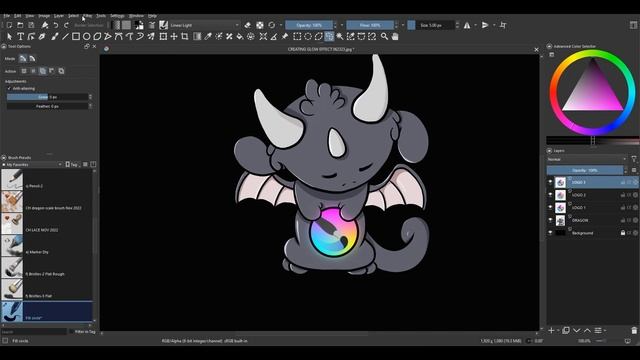
Task: Expand vertical mirror options arrow
Action: point(494,25)
